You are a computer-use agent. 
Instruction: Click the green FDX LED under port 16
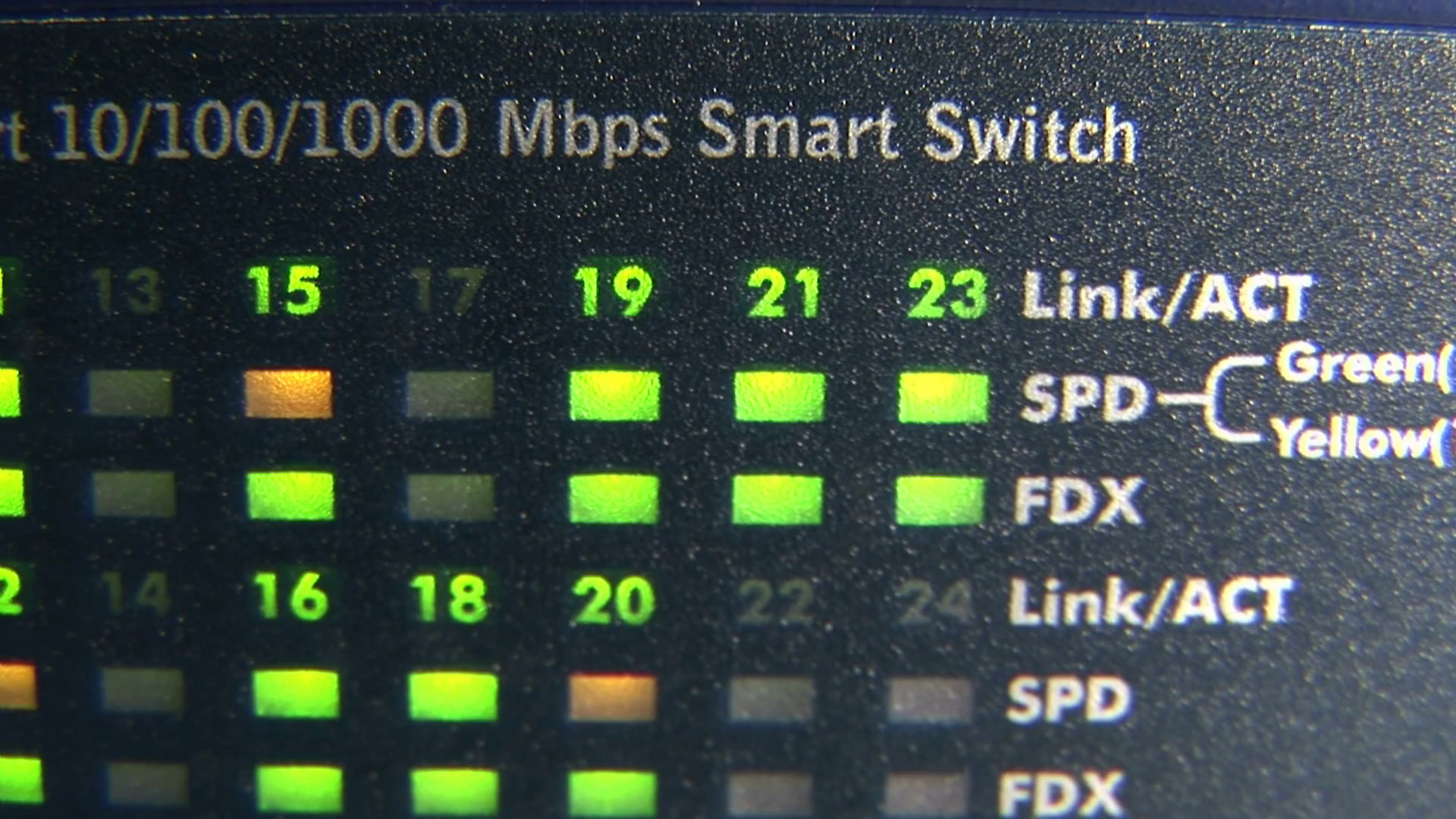click(299, 789)
